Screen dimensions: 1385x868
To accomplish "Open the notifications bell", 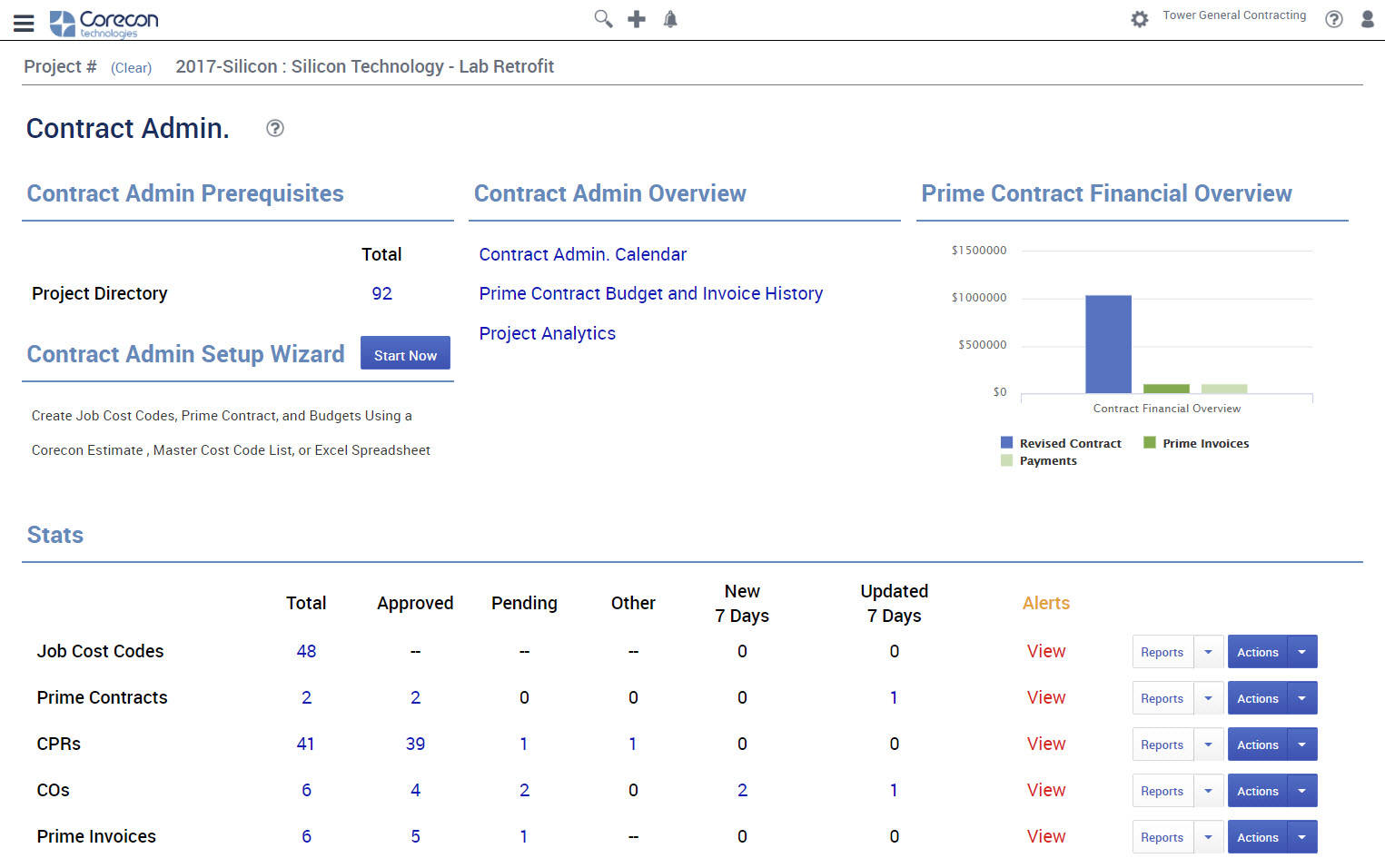I will point(670,18).
